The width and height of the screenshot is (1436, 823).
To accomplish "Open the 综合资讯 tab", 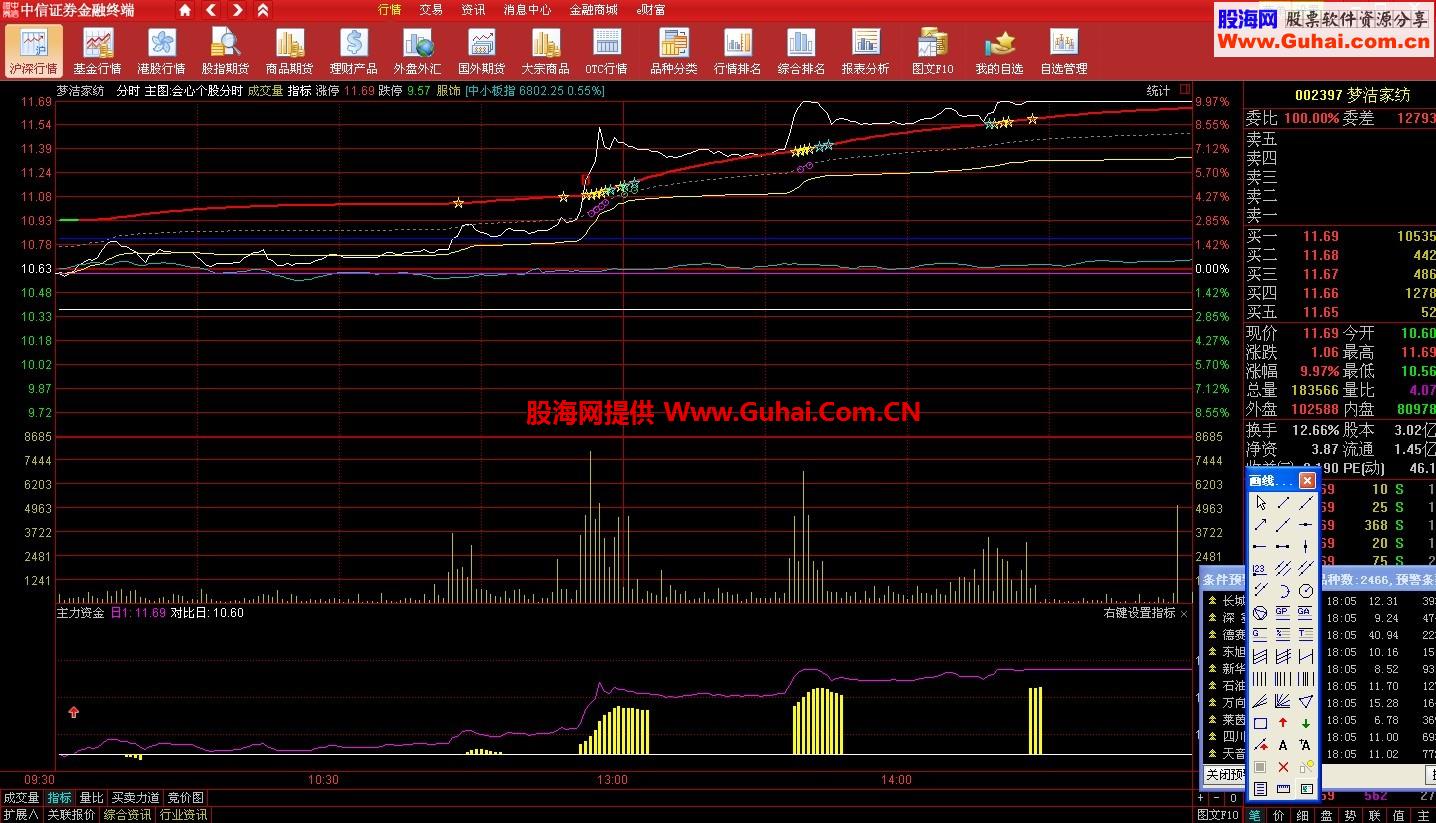I will click(128, 815).
